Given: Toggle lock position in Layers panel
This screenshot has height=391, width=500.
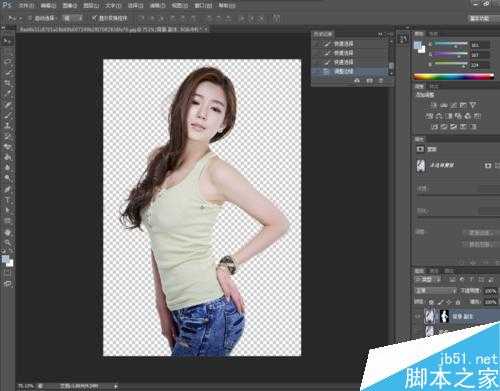Looking at the screenshot, I should click(449, 302).
